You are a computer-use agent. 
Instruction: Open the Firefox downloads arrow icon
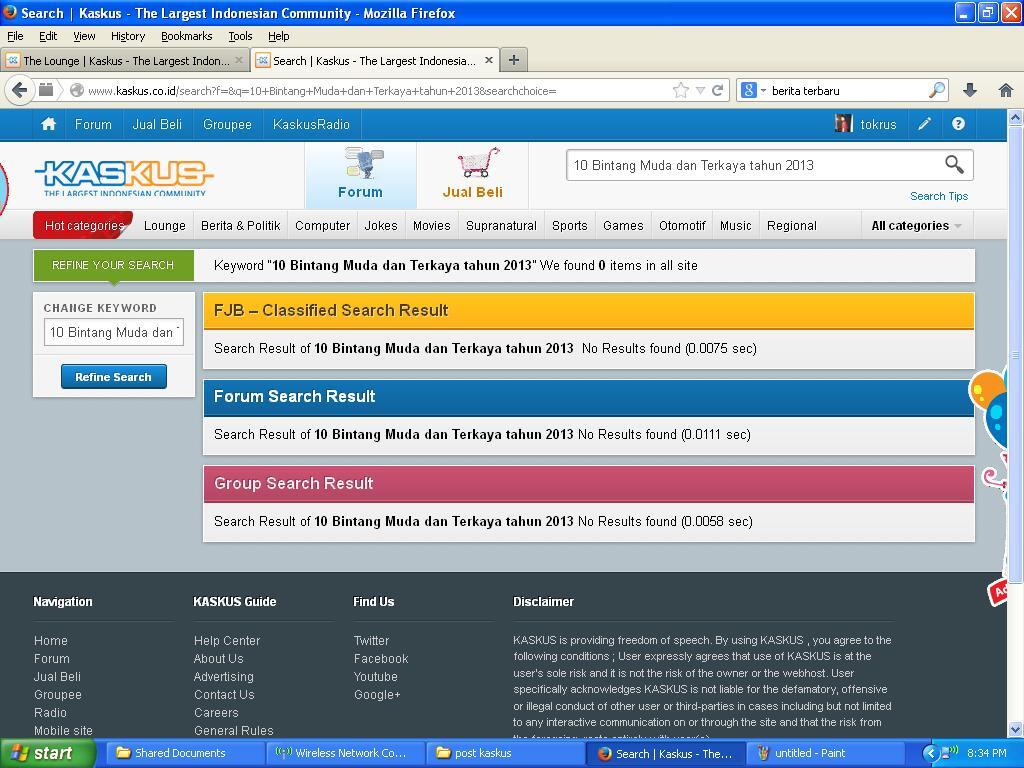pos(970,90)
